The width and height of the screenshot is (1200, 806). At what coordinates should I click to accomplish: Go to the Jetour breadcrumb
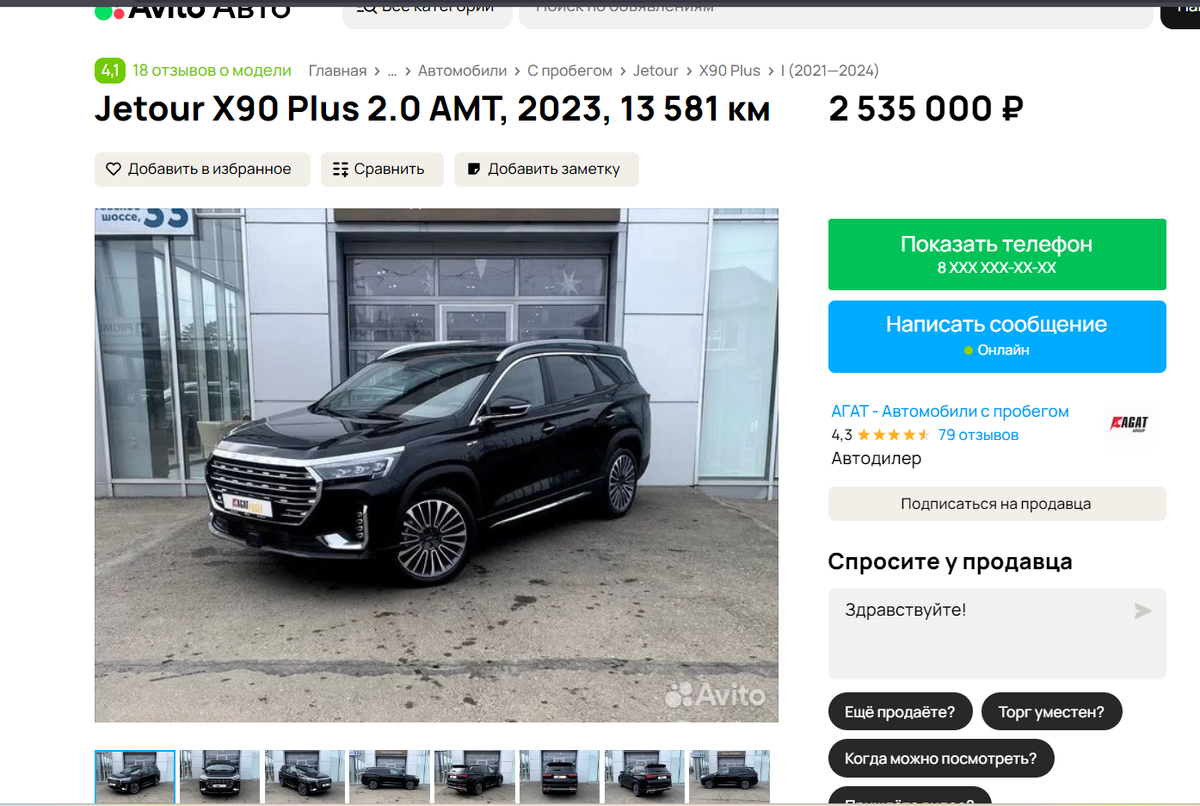tap(656, 71)
